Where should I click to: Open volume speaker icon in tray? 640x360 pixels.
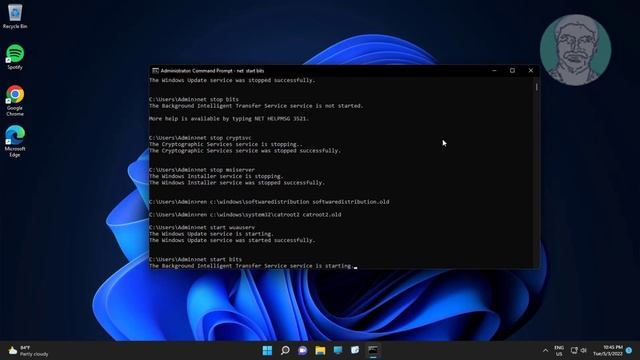pos(583,350)
